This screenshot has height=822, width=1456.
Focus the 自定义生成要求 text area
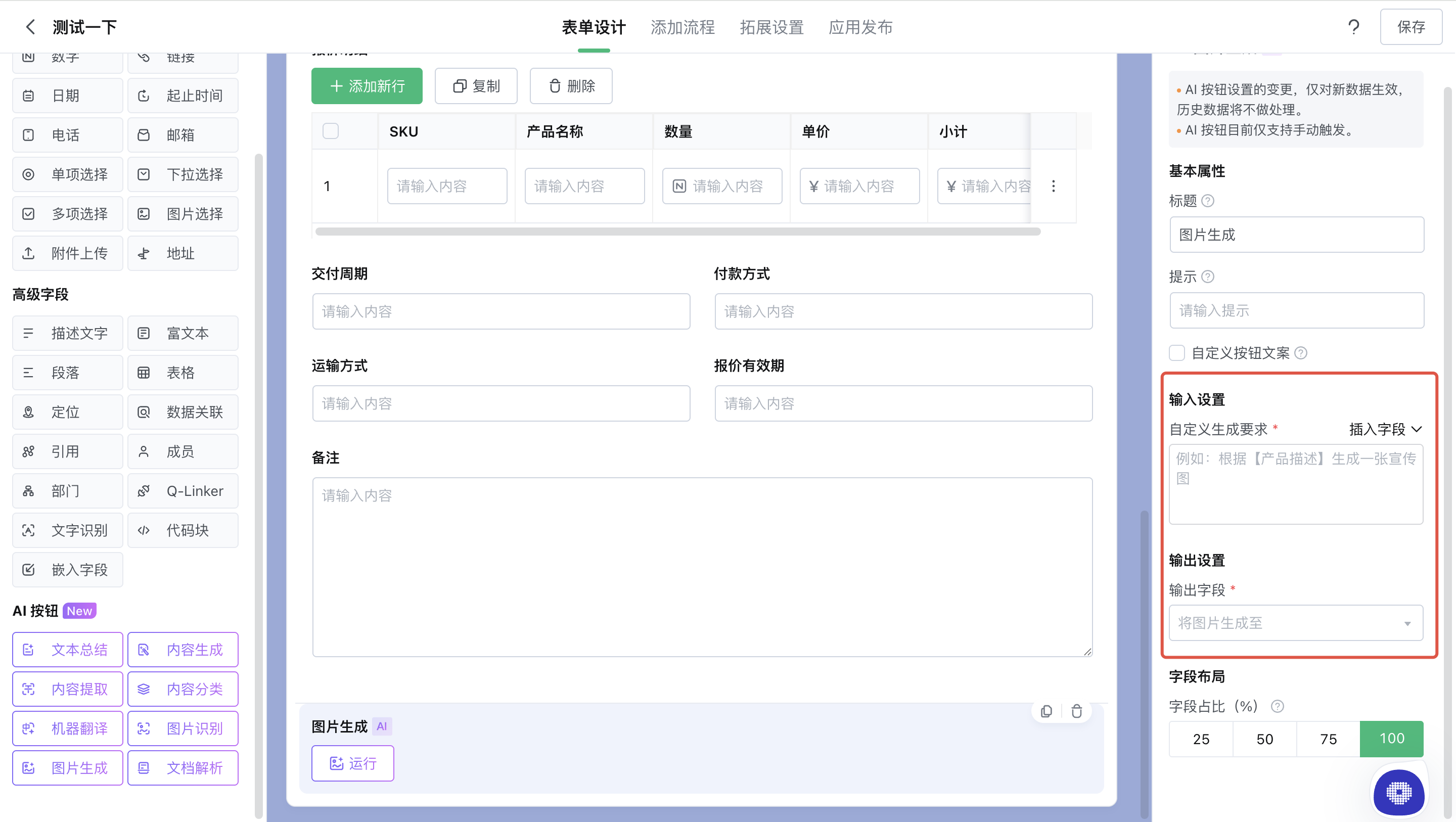click(1295, 484)
